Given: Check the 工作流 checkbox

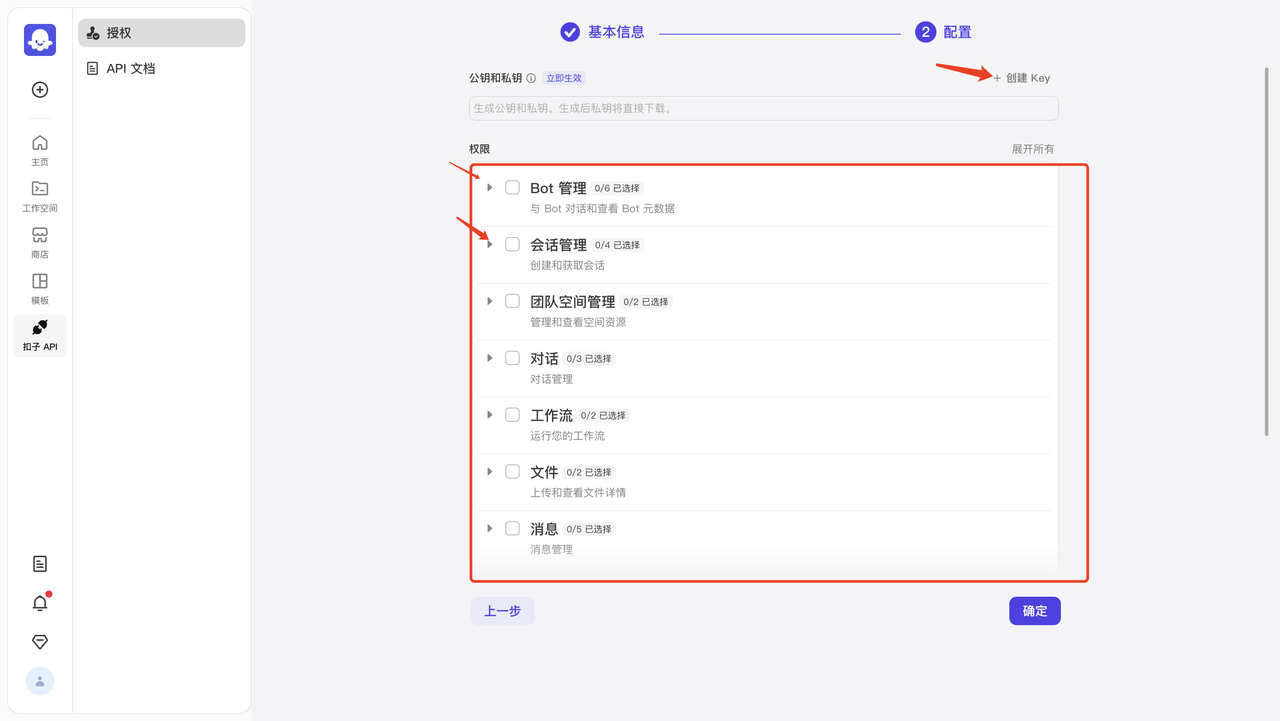Looking at the screenshot, I should [512, 415].
